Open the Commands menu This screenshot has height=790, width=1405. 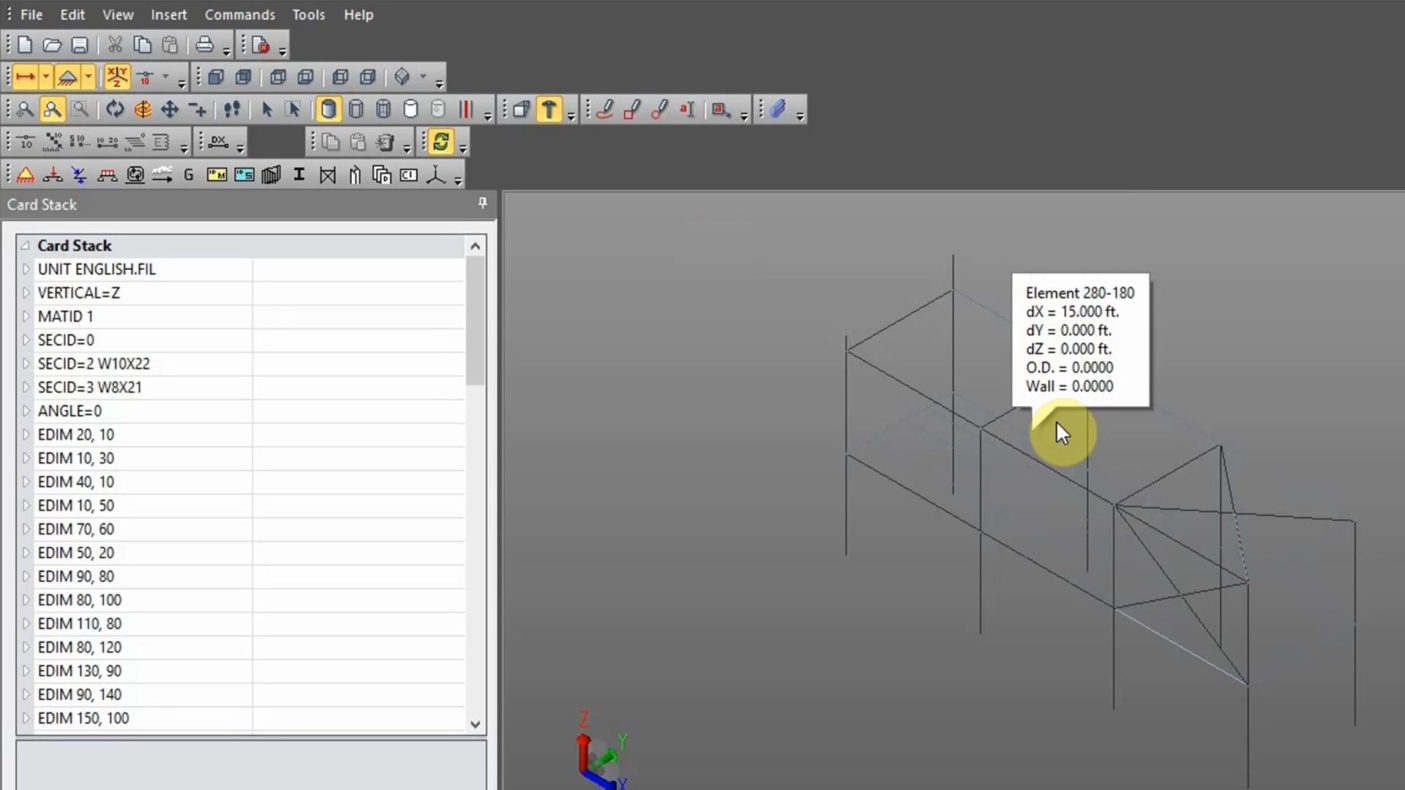(240, 15)
